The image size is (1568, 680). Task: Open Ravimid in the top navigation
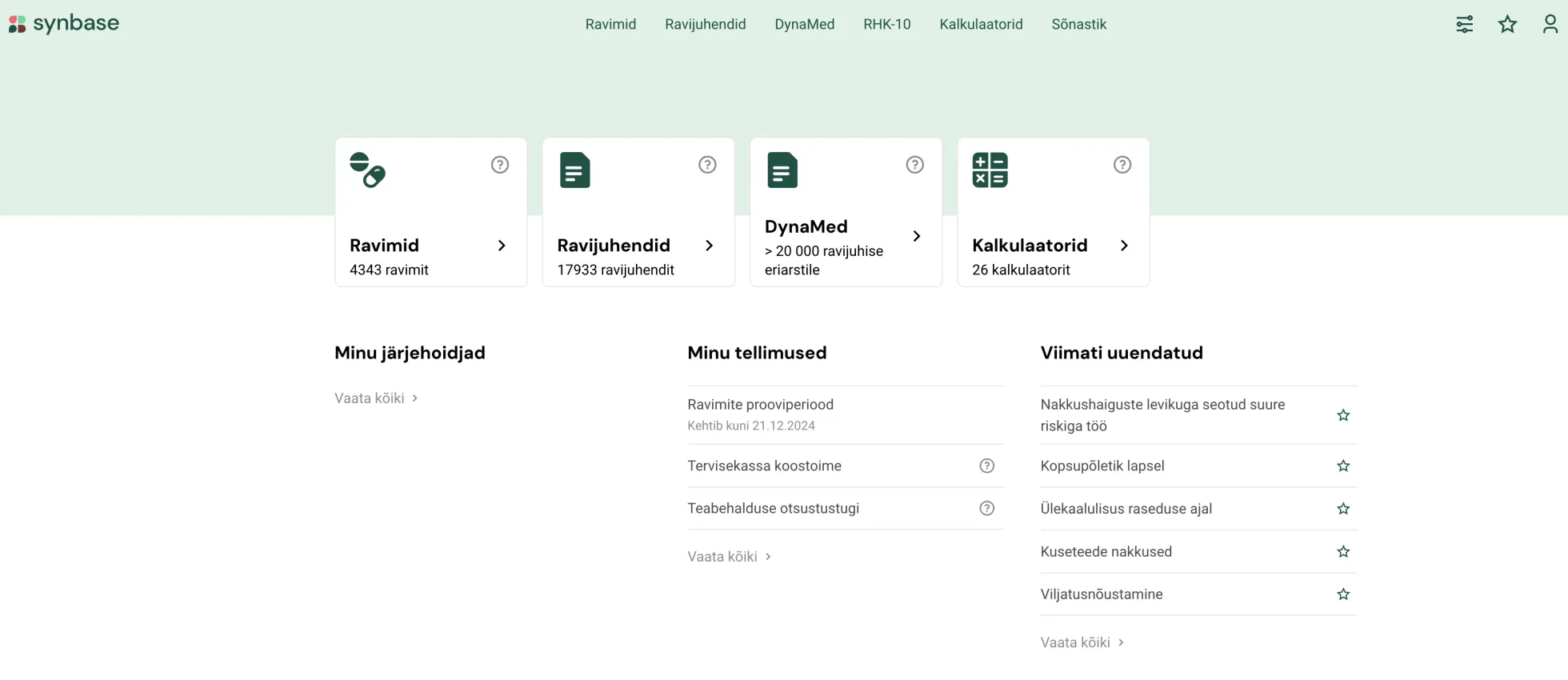pyautogui.click(x=610, y=24)
